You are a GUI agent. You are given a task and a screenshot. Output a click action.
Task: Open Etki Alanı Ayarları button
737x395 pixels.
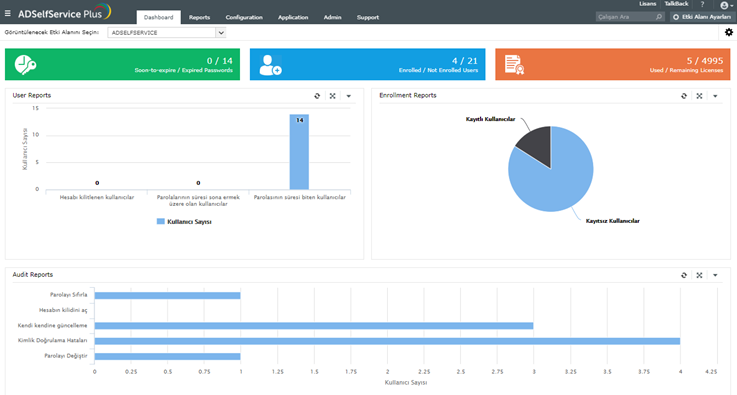702,17
